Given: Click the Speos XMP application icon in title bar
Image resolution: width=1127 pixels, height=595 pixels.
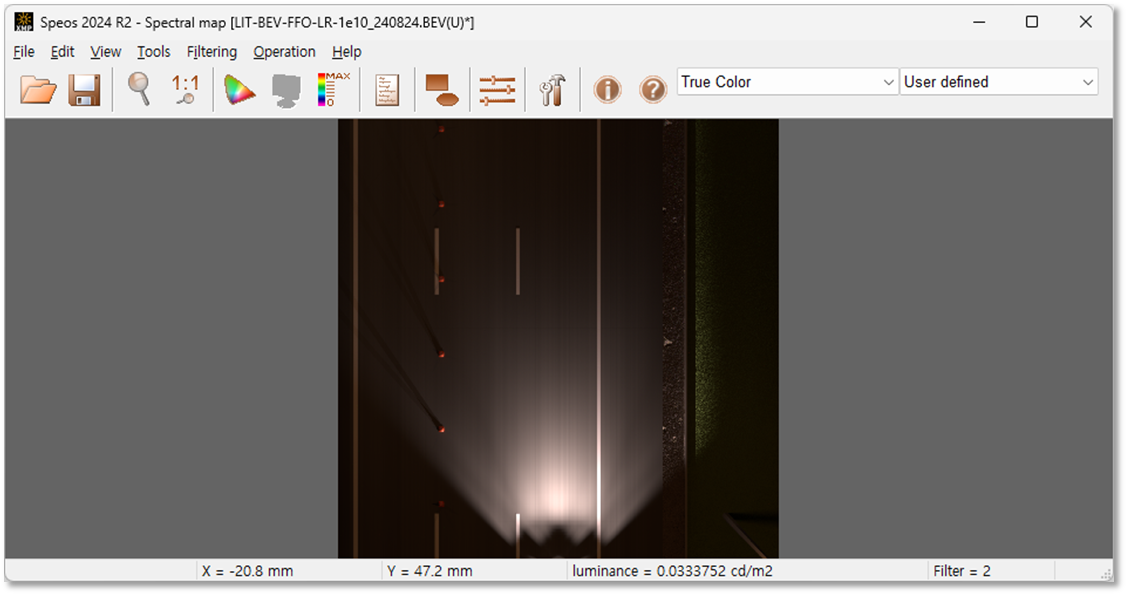Looking at the screenshot, I should [24, 22].
